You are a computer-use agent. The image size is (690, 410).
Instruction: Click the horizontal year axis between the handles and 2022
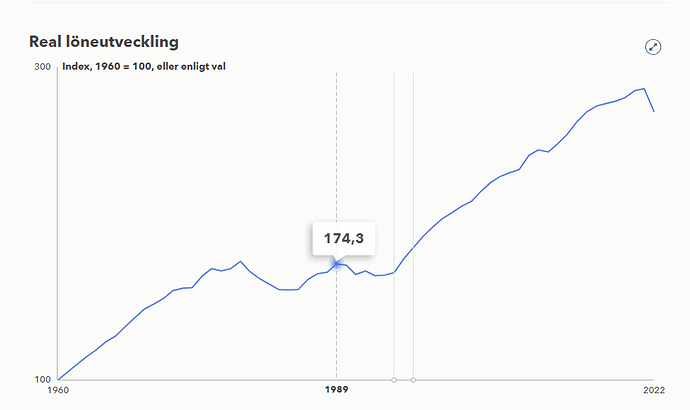pos(530,380)
